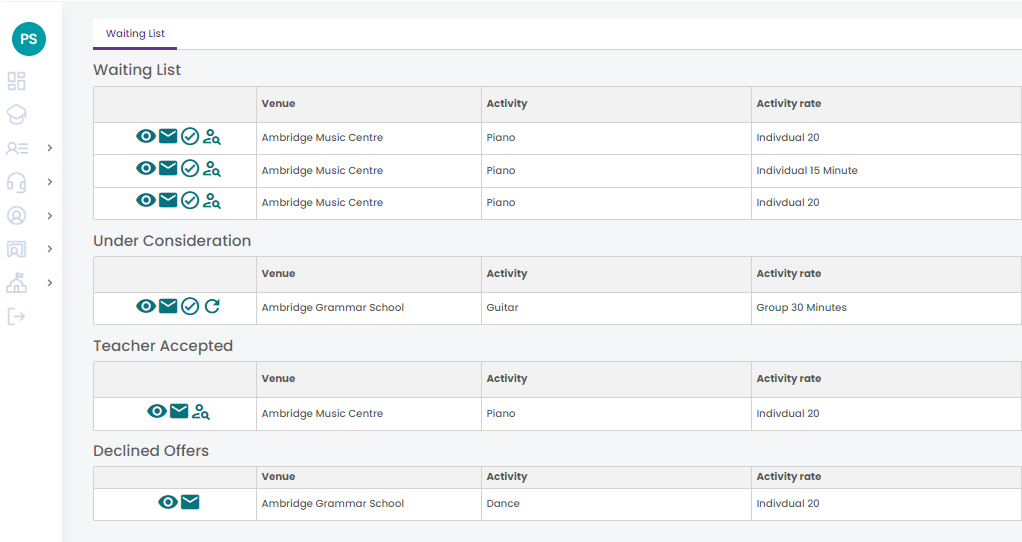This screenshot has height=542, width=1022.
Task: Click the Under Consideration section heading
Action: point(172,241)
